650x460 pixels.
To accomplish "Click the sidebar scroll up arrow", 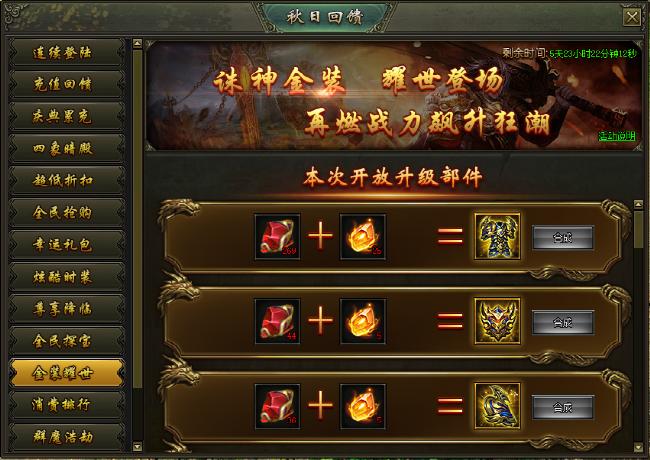I will click(138, 43).
